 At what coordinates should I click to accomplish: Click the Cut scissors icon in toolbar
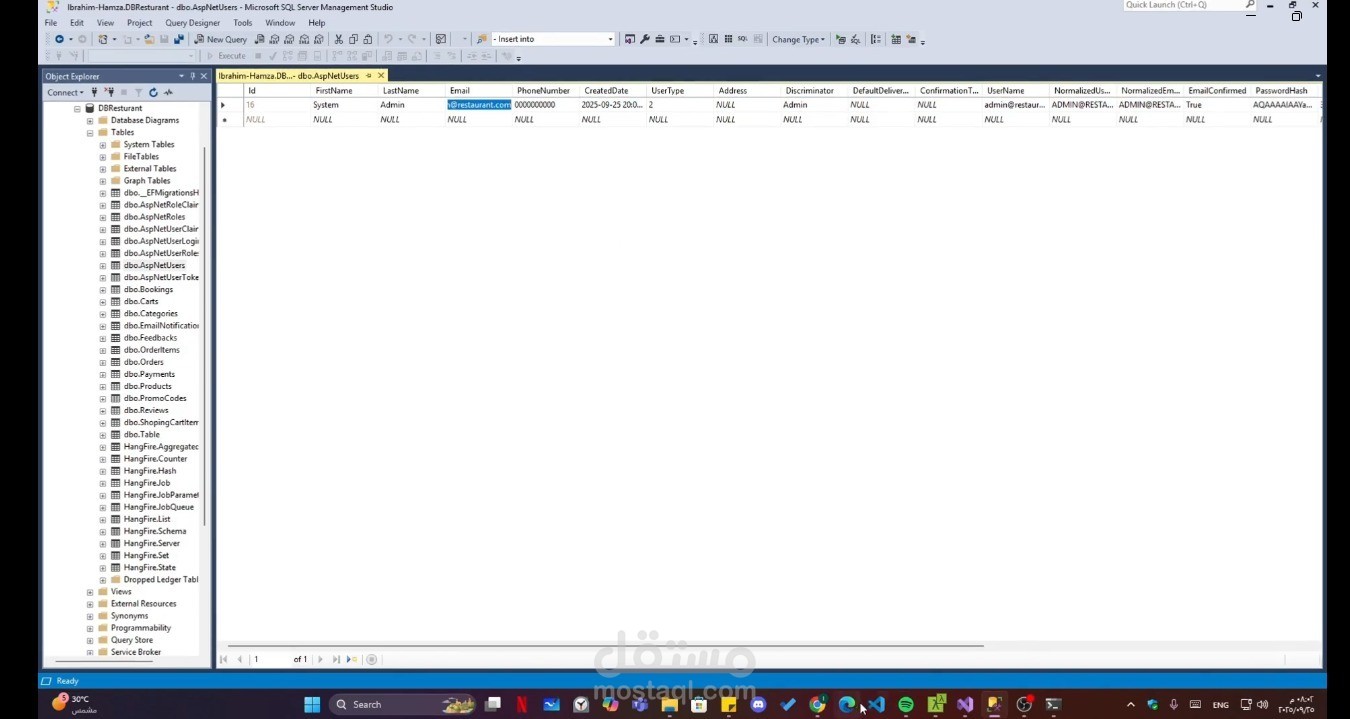click(339, 39)
